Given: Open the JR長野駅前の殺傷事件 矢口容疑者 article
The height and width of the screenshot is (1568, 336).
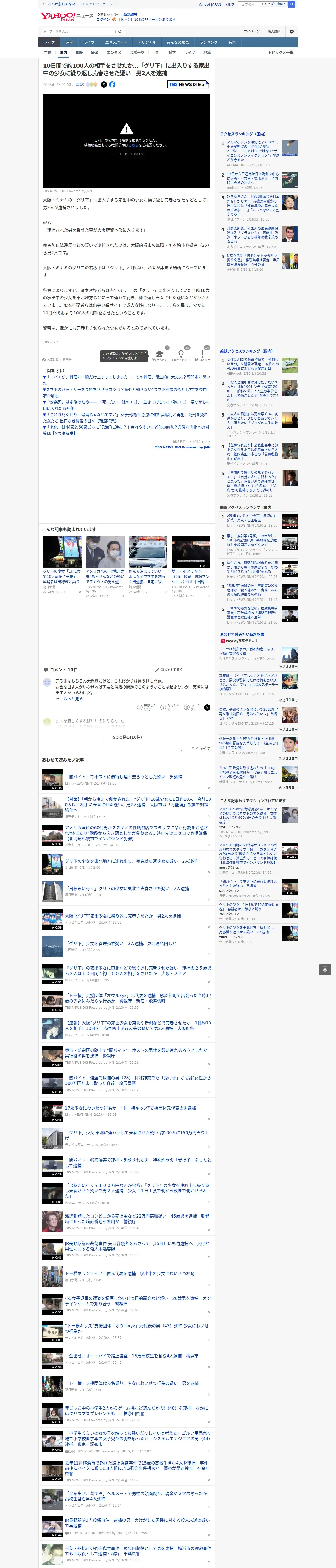Looking at the screenshot, I should tap(137, 1246).
